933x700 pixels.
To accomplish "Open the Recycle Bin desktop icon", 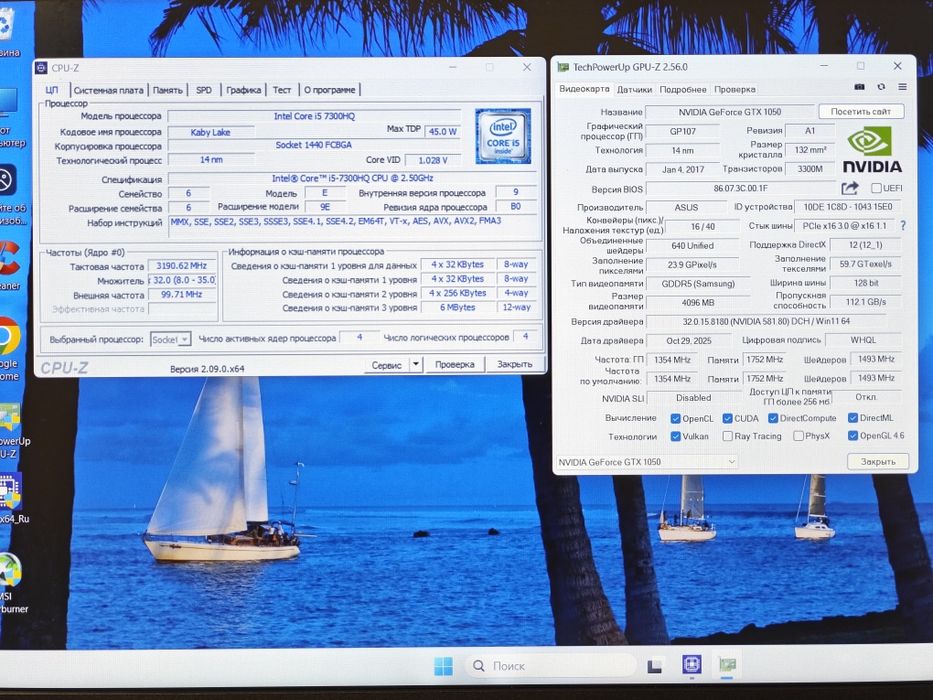I will coord(8,30).
